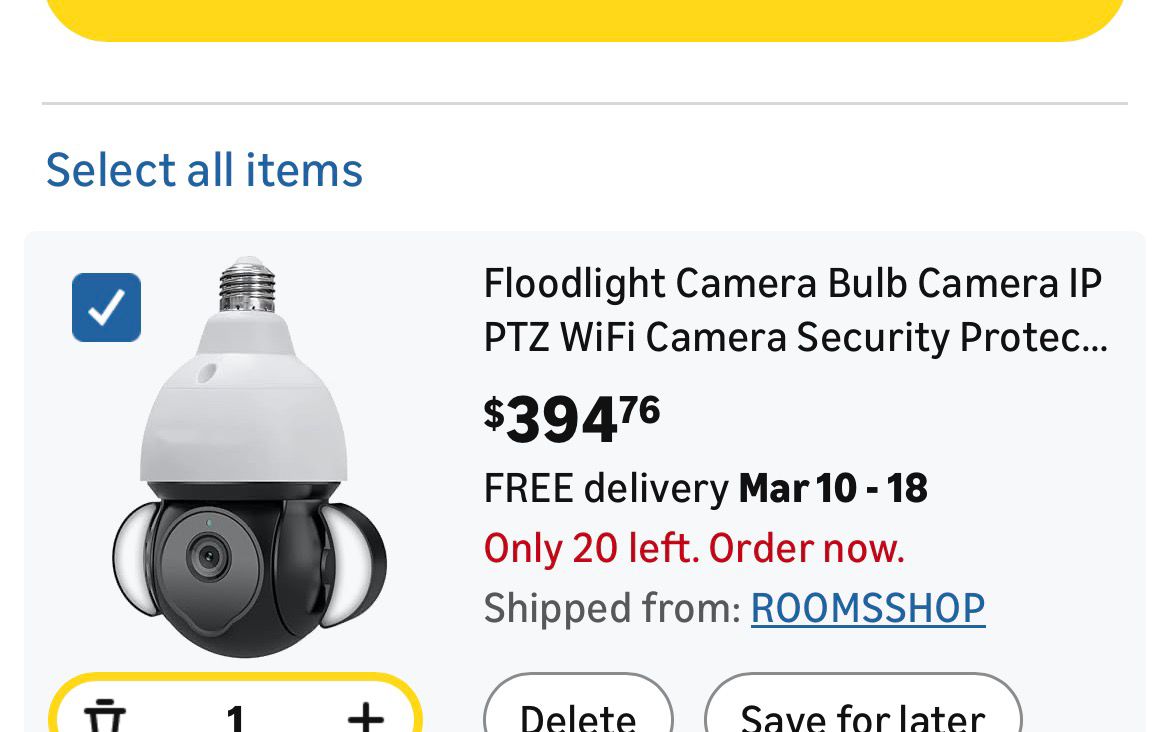The width and height of the screenshot is (1170, 732).
Task: Click the Only 20 left. Order now. notice
Action: [694, 548]
